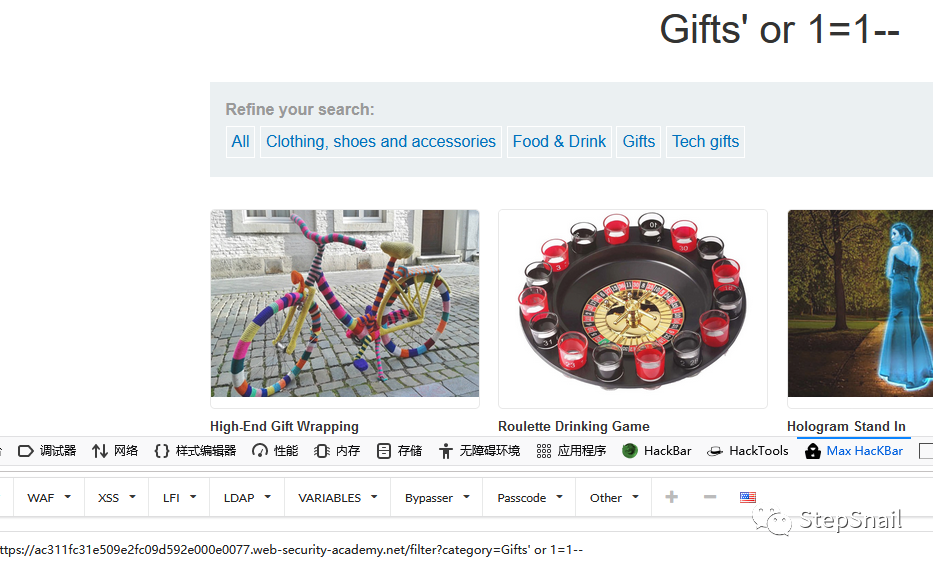The height and width of the screenshot is (563, 933).
Task: Open the Performance gauge icon
Action: (x=259, y=451)
